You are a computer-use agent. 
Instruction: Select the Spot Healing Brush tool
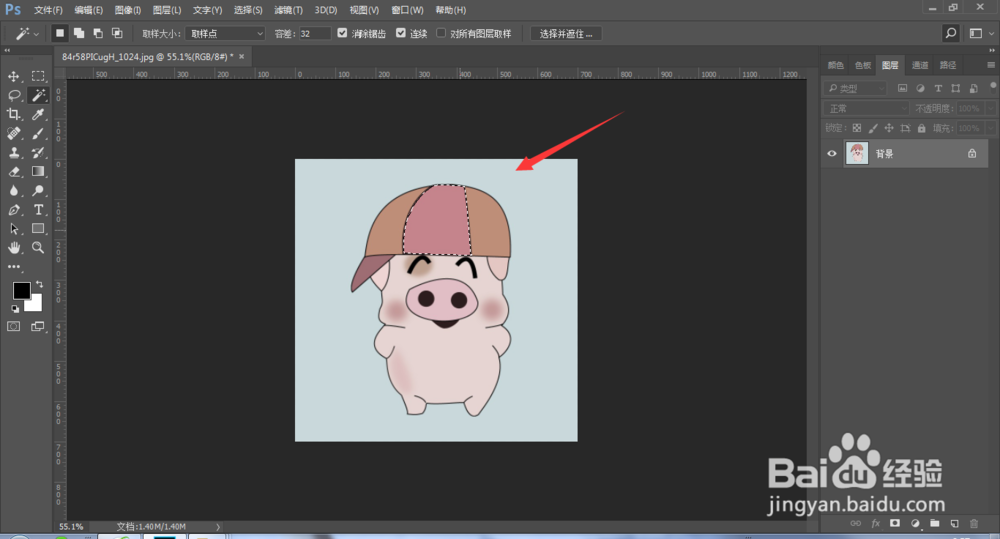13,134
